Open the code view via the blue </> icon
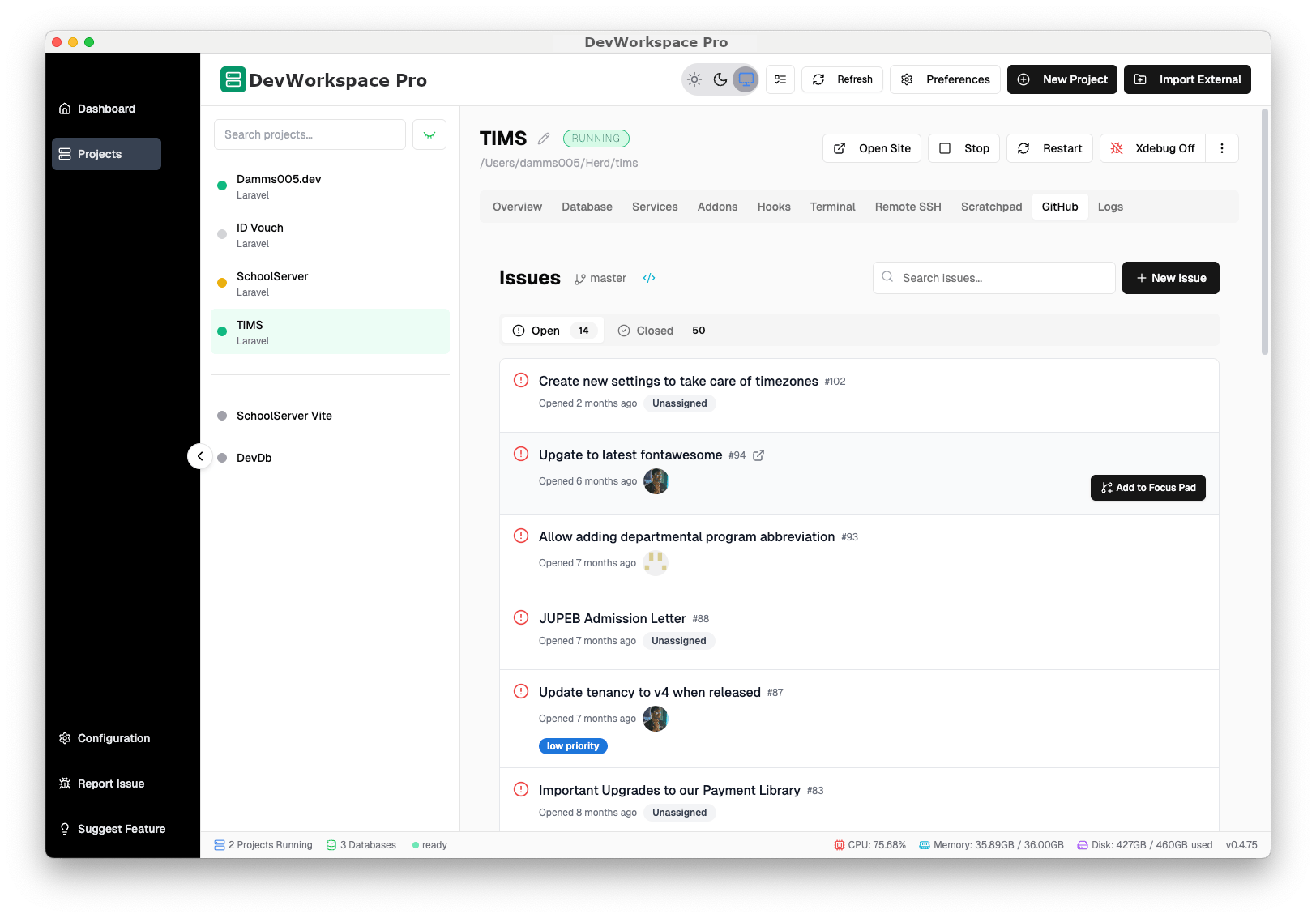The image size is (1316, 918). pyautogui.click(x=648, y=278)
